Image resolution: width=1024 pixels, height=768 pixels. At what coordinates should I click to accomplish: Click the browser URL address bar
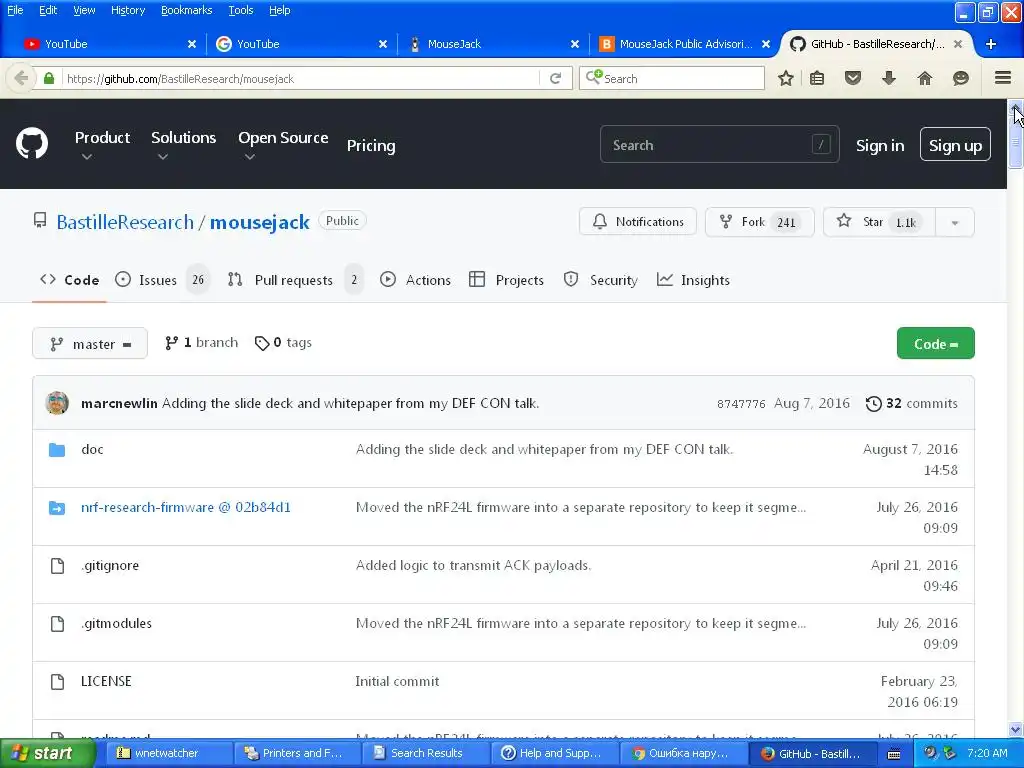[x=300, y=78]
